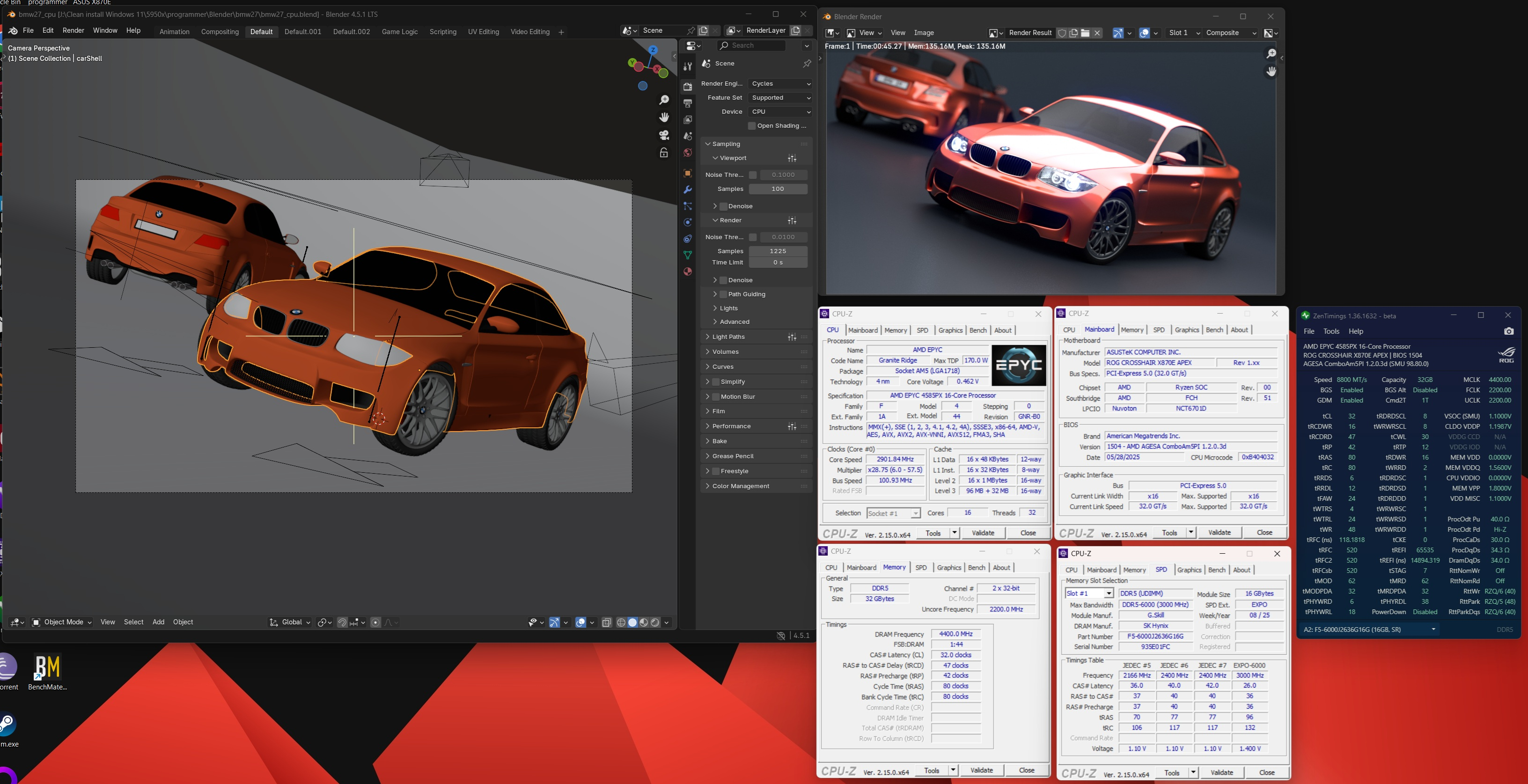The width and height of the screenshot is (1528, 784).
Task: Open the Output properties tab icon
Action: pyautogui.click(x=688, y=103)
